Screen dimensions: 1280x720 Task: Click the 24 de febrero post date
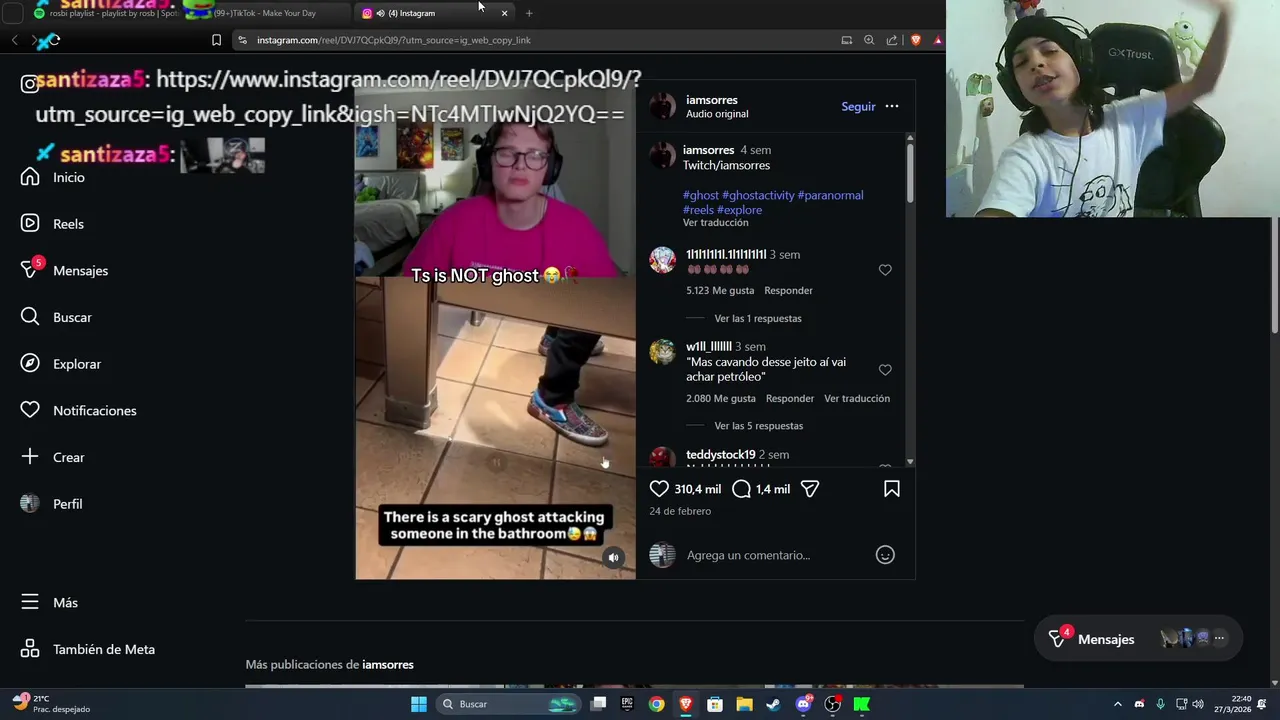point(680,511)
